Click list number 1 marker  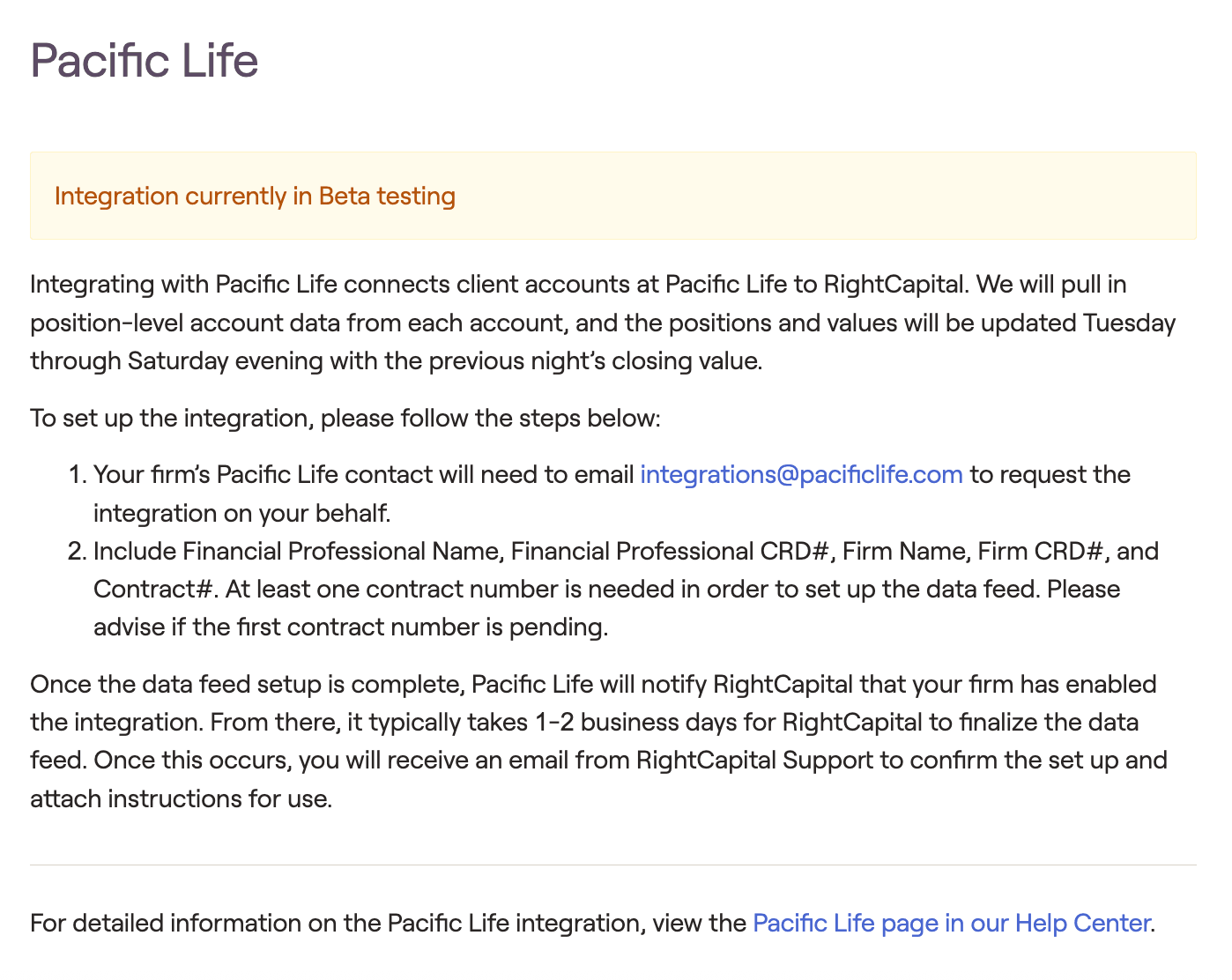75,475
